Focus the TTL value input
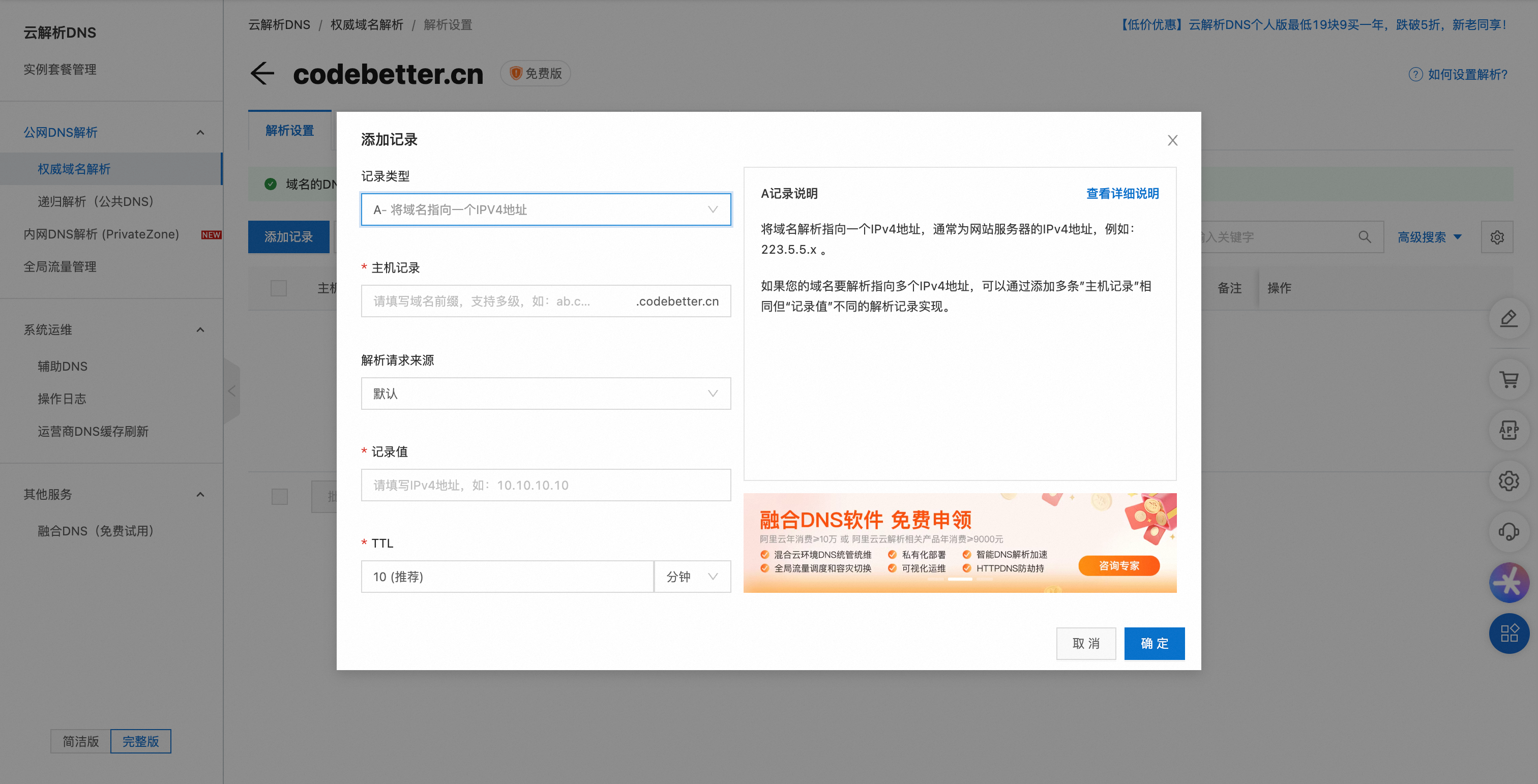 [507, 577]
